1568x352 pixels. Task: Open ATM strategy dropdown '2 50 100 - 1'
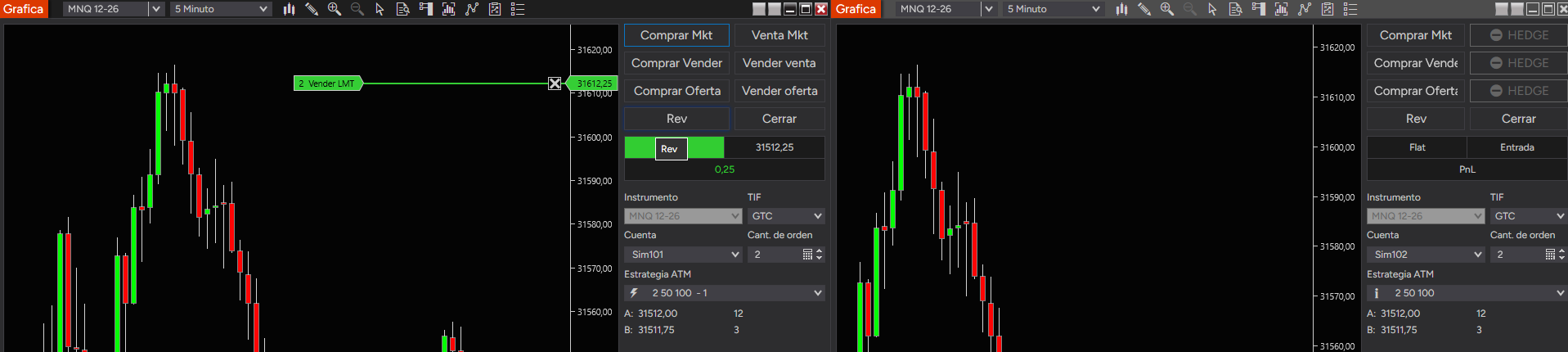point(724,293)
